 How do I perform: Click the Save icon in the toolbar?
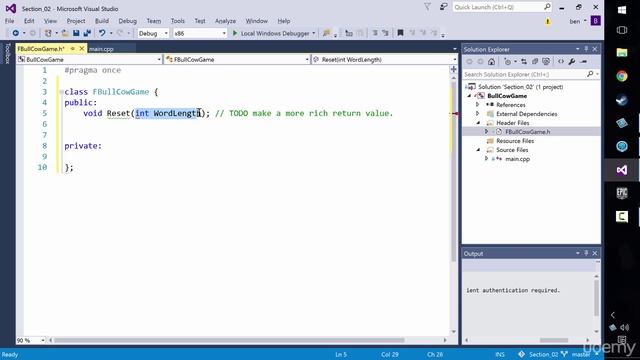tap(76, 33)
